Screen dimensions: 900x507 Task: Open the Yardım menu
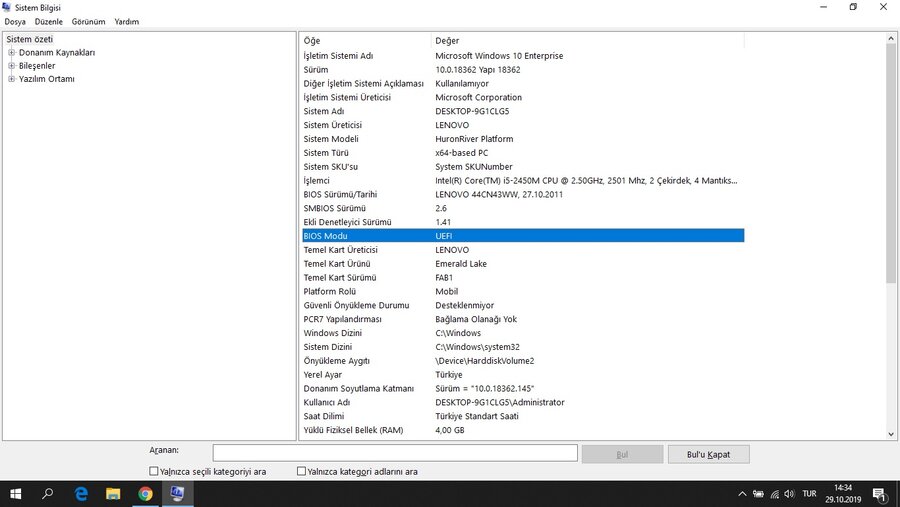[x=126, y=21]
